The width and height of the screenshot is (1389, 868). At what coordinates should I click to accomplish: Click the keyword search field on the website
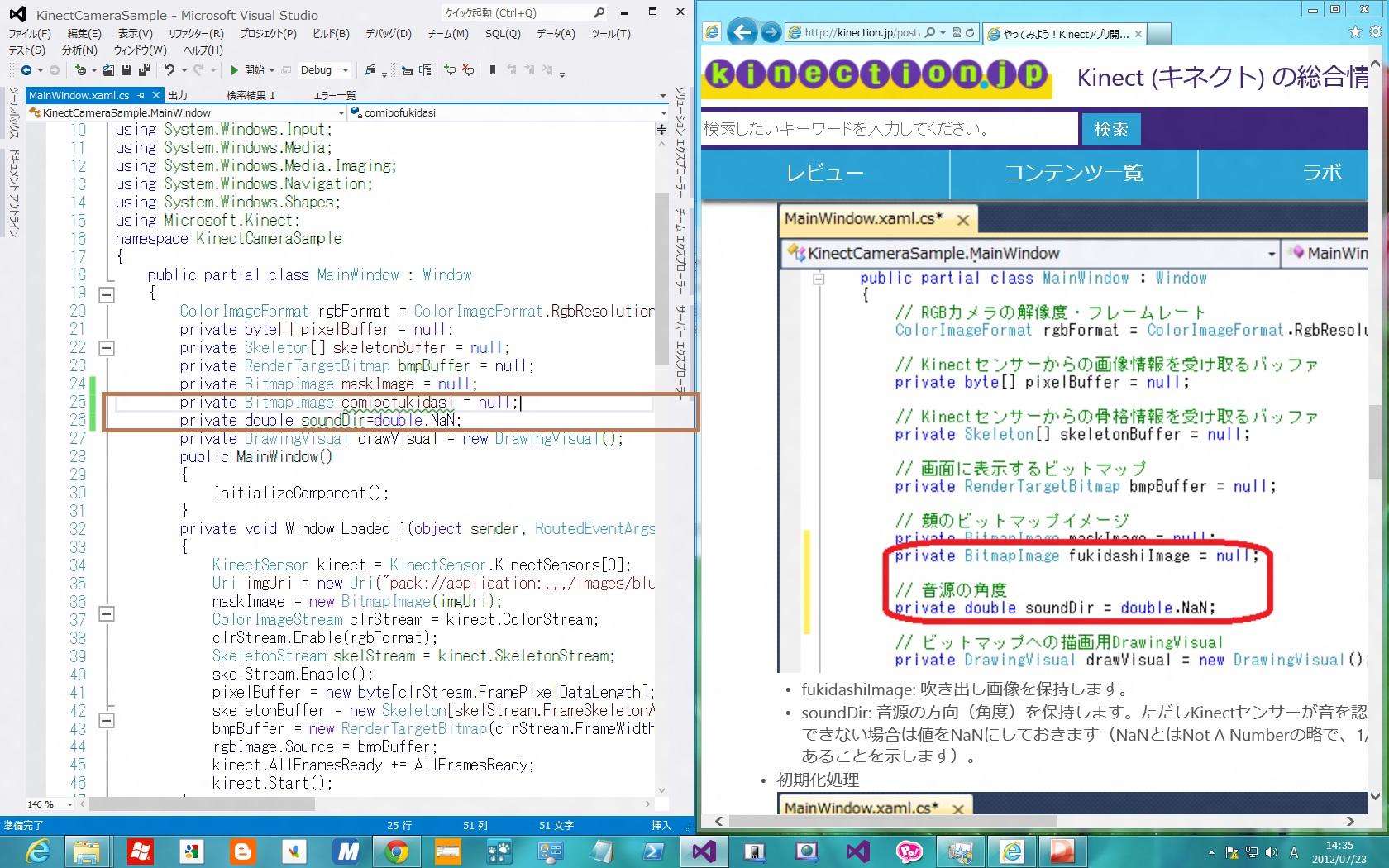tap(889, 129)
